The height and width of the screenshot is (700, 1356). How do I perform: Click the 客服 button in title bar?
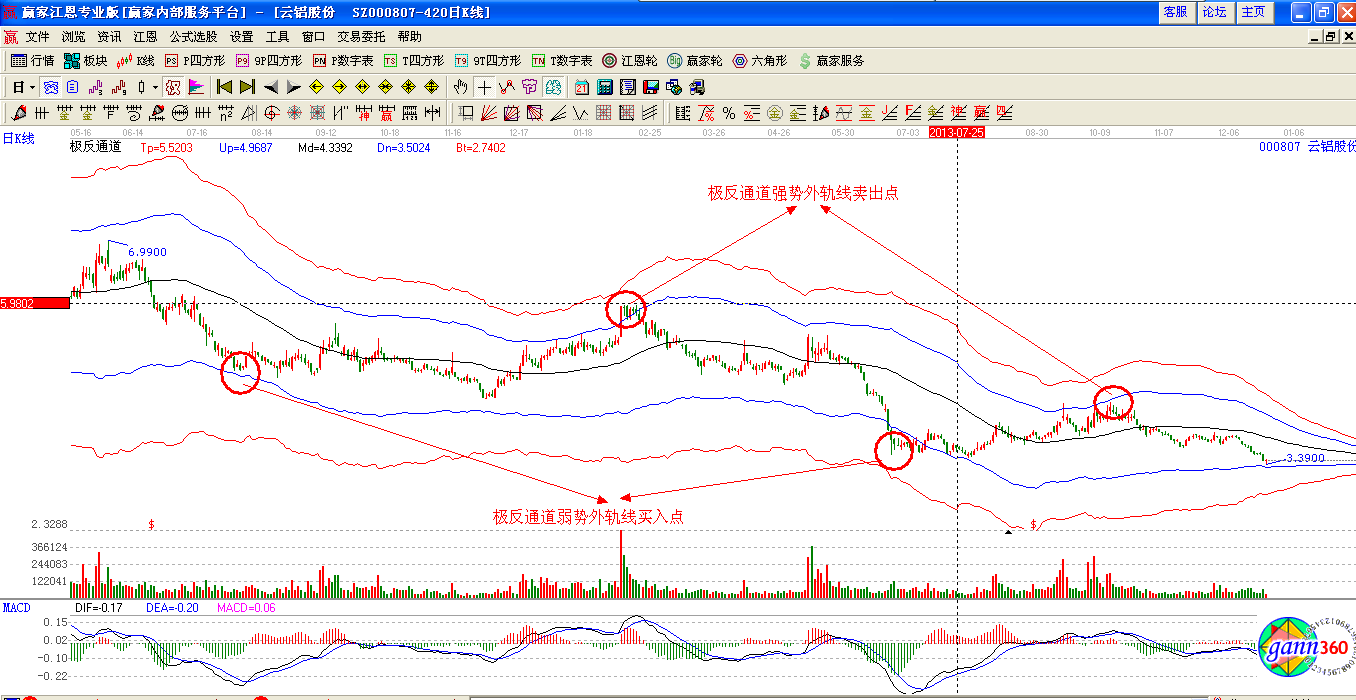coord(1175,12)
